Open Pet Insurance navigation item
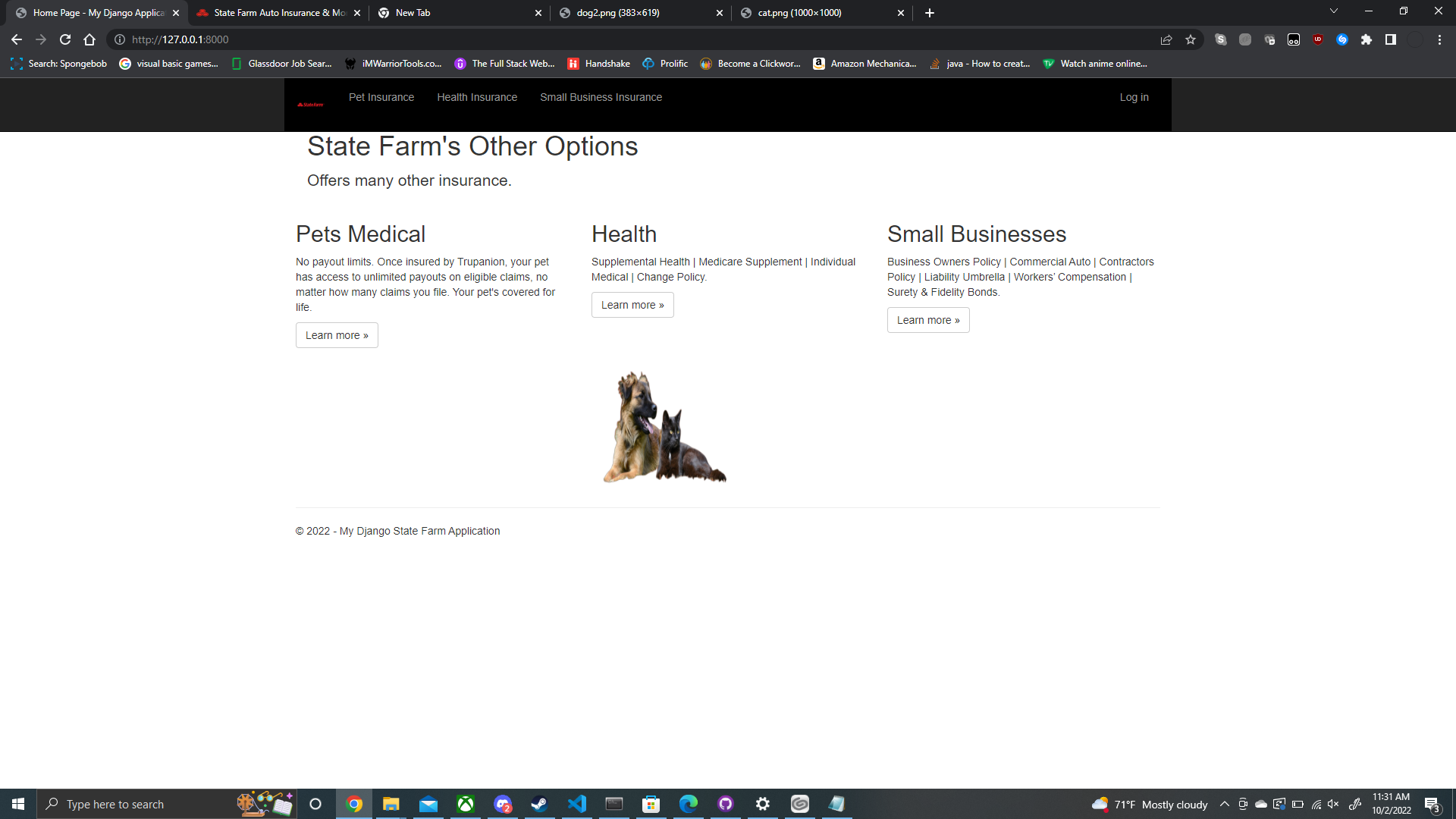 pos(381,97)
